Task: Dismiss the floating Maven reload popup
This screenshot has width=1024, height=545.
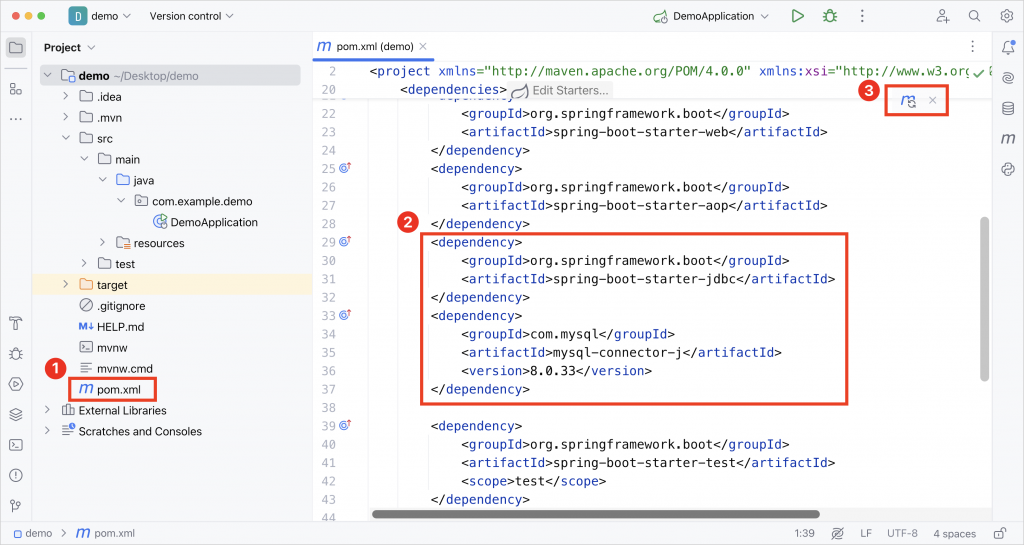Action: pos(933,101)
